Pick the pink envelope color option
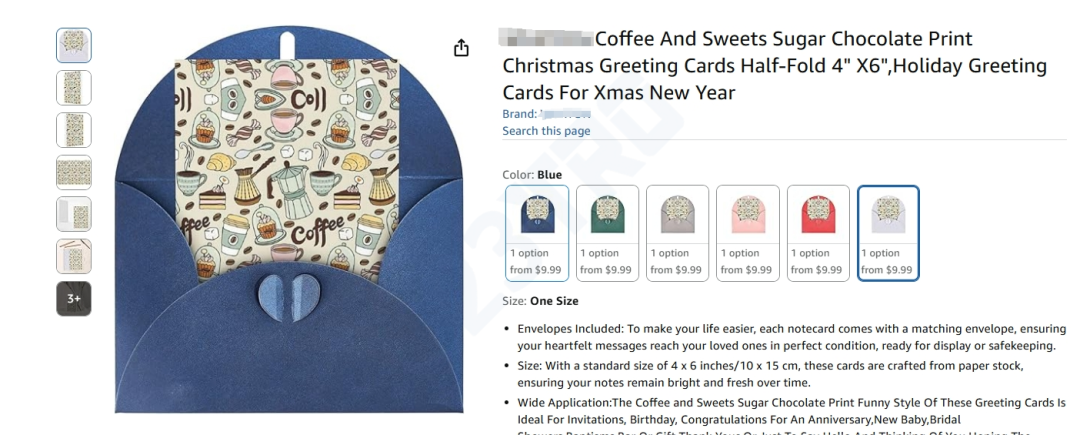 (748, 233)
